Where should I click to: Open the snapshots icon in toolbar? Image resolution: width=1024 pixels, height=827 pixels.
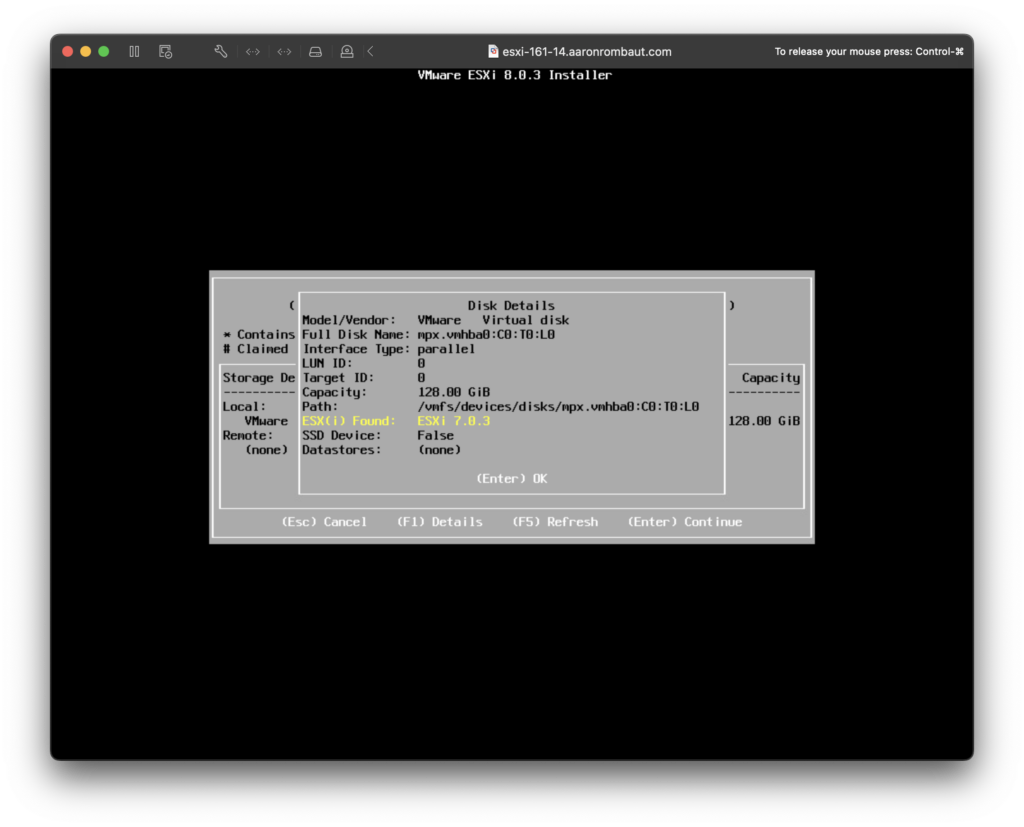[x=165, y=51]
